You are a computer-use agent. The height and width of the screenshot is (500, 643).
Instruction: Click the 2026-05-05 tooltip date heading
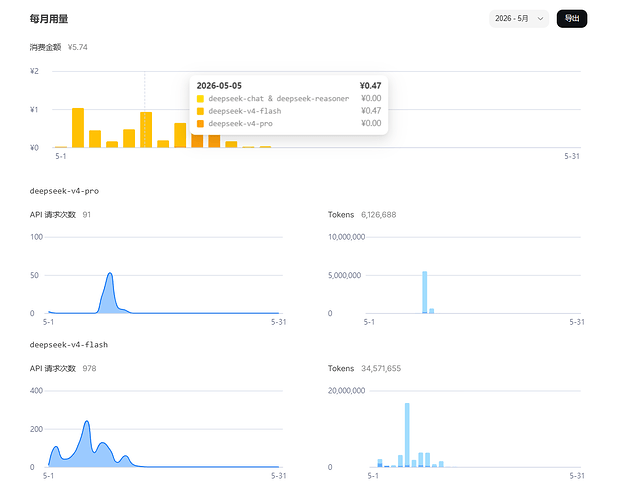(x=219, y=86)
